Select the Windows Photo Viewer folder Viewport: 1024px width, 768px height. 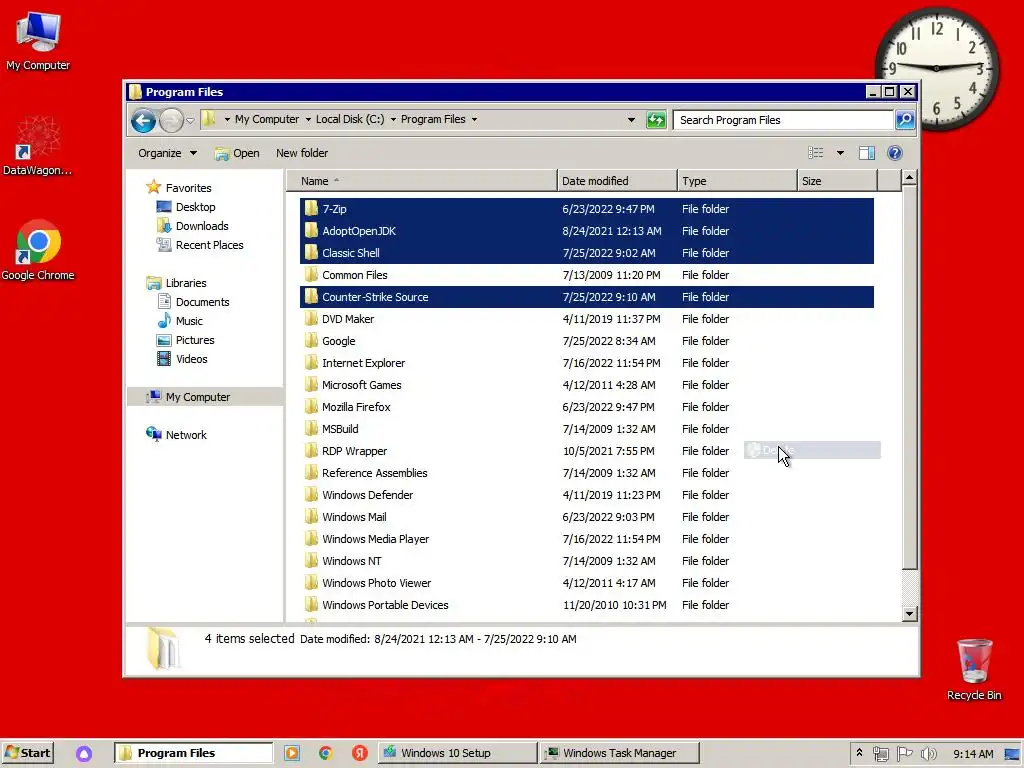pos(586,583)
